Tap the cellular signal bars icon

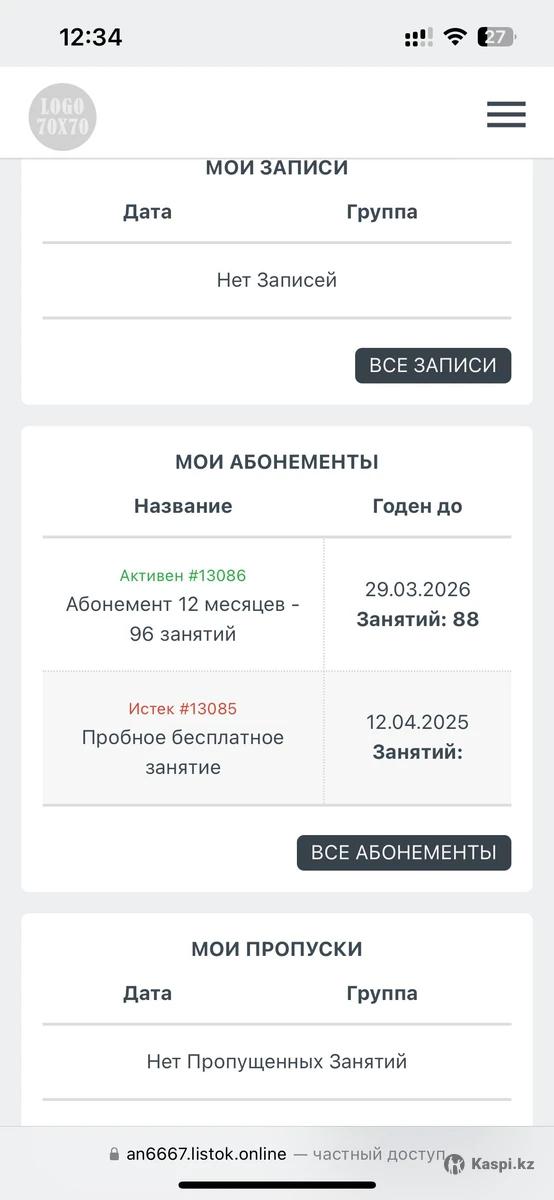pos(418,37)
